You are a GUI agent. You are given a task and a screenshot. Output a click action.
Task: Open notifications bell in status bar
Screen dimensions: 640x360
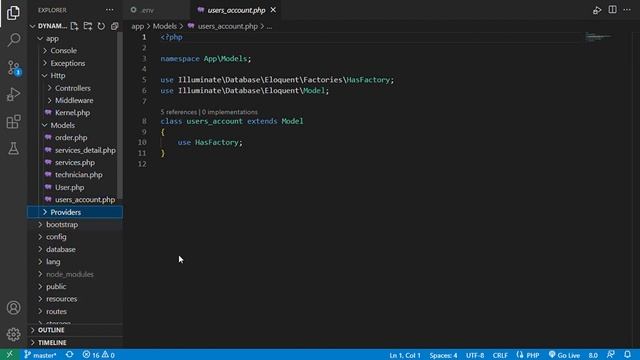627,354
